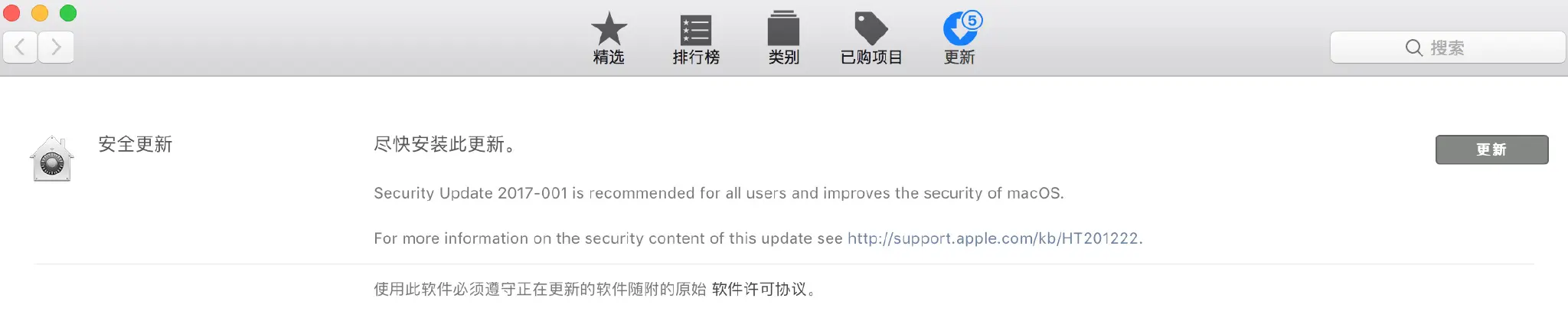Click the security update safe icon
This screenshot has width=1568, height=328.
tap(52, 159)
